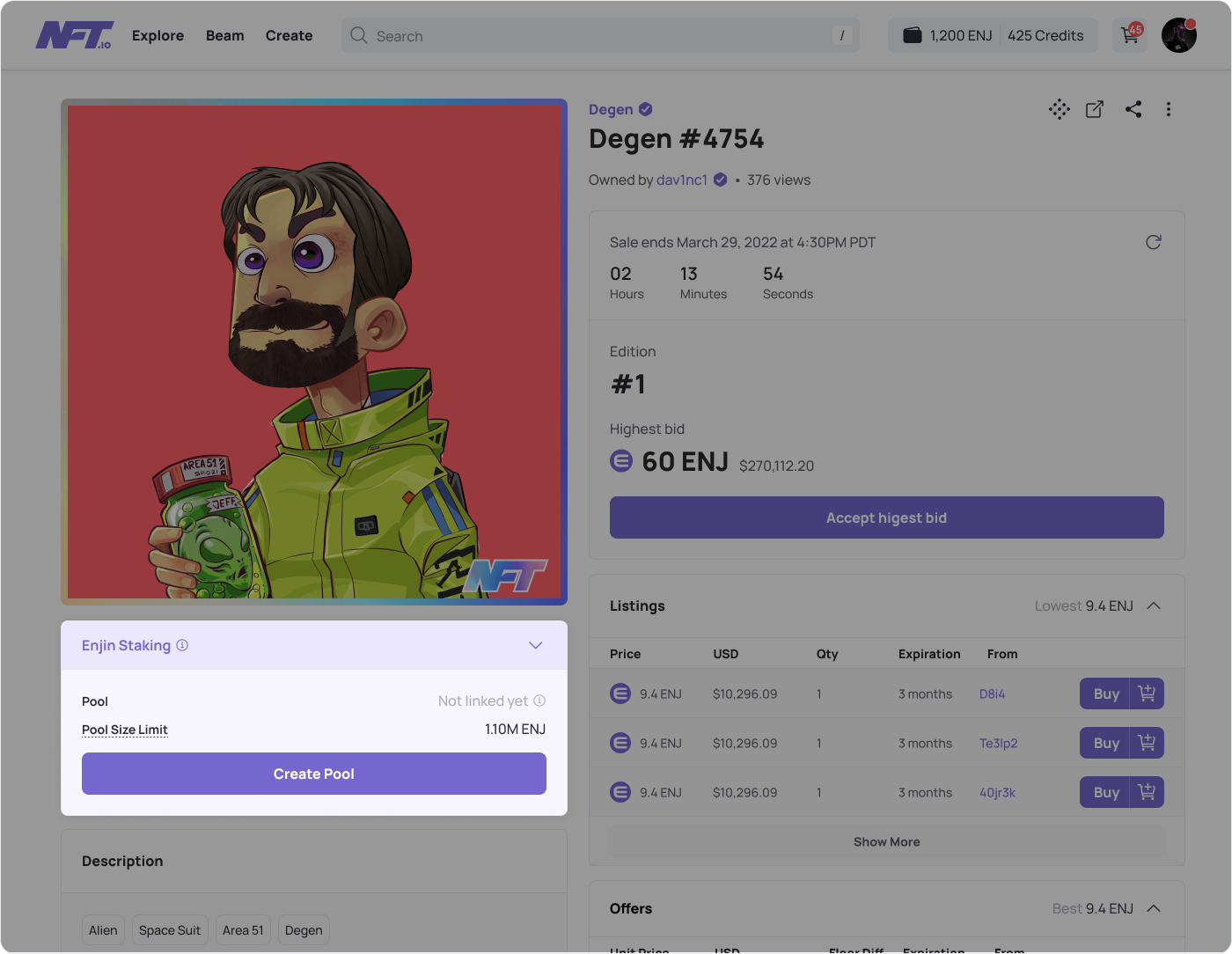Open seller D8i4 profile link
Viewport: 1232px width, 954px height.
pos(992,693)
